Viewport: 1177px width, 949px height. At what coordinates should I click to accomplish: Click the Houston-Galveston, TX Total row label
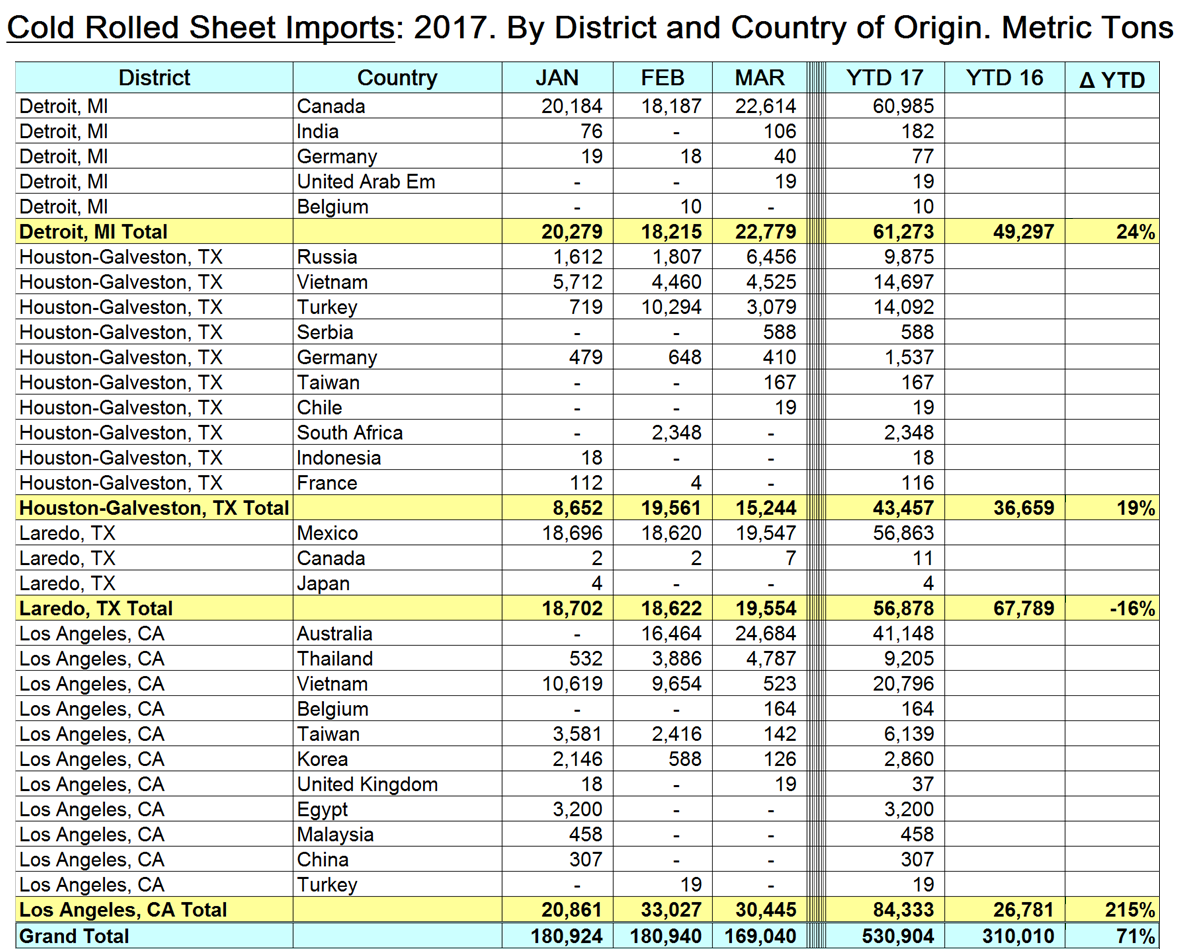pyautogui.click(x=154, y=508)
